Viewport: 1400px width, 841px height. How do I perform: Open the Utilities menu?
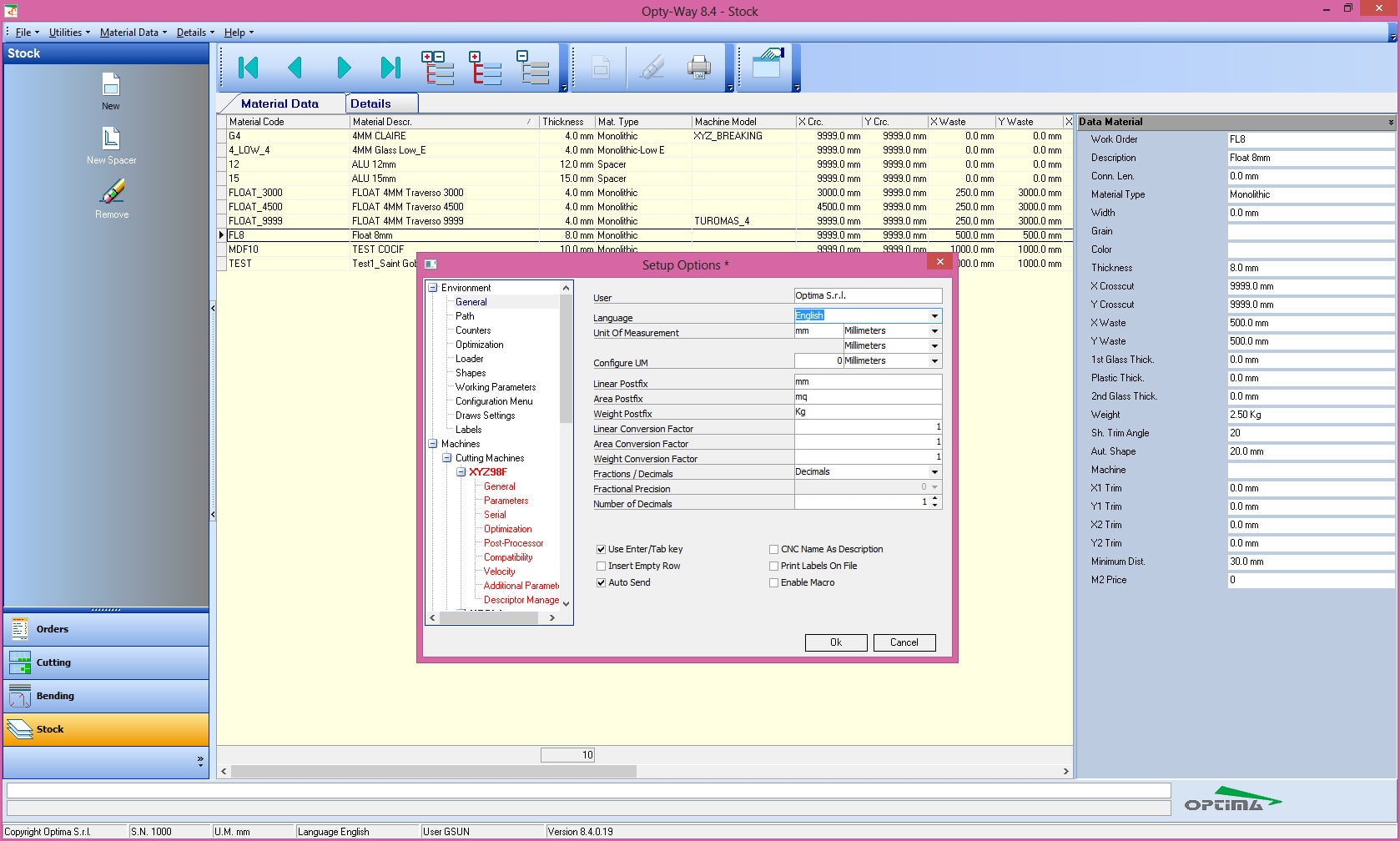pyautogui.click(x=69, y=33)
